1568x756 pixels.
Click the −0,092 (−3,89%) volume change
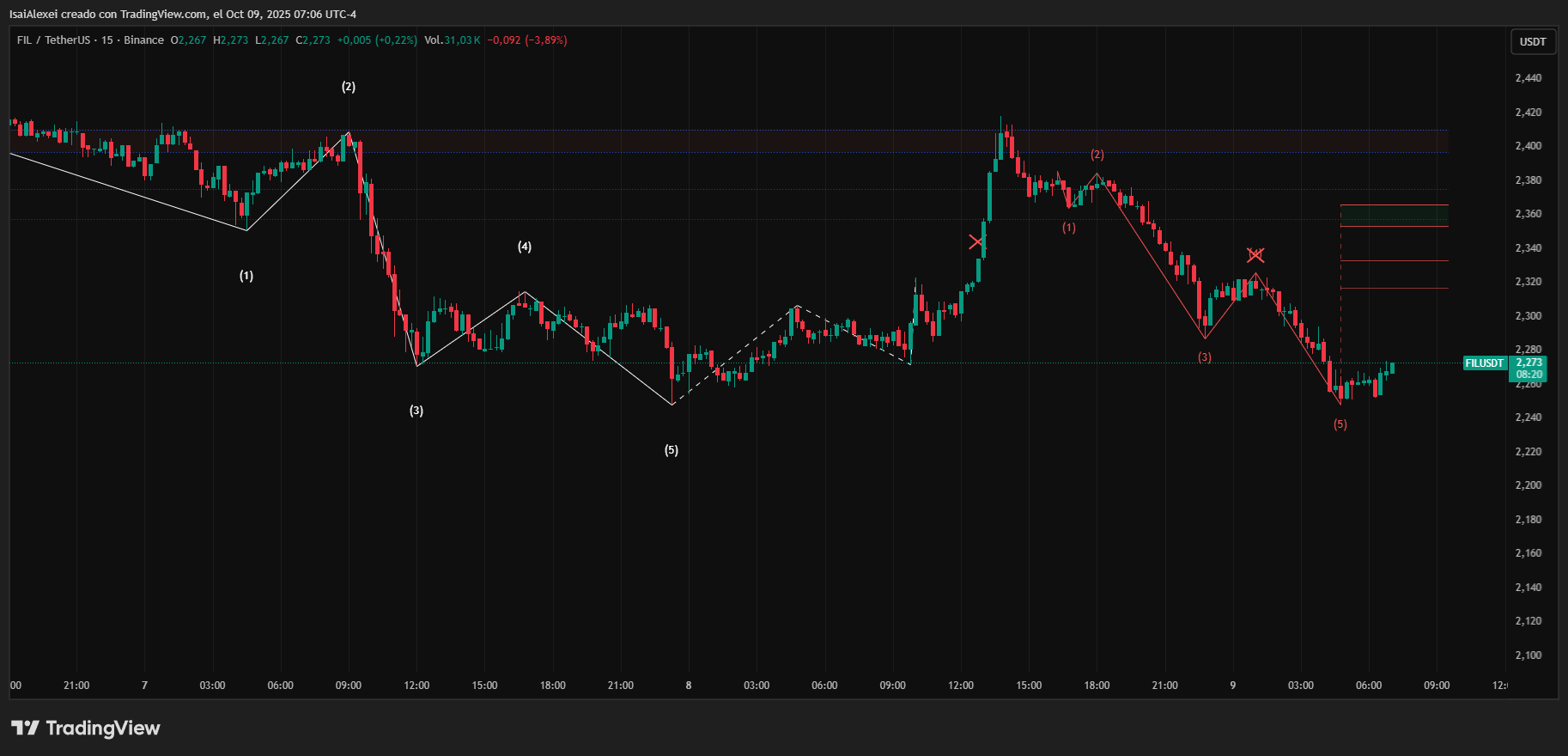coord(527,40)
